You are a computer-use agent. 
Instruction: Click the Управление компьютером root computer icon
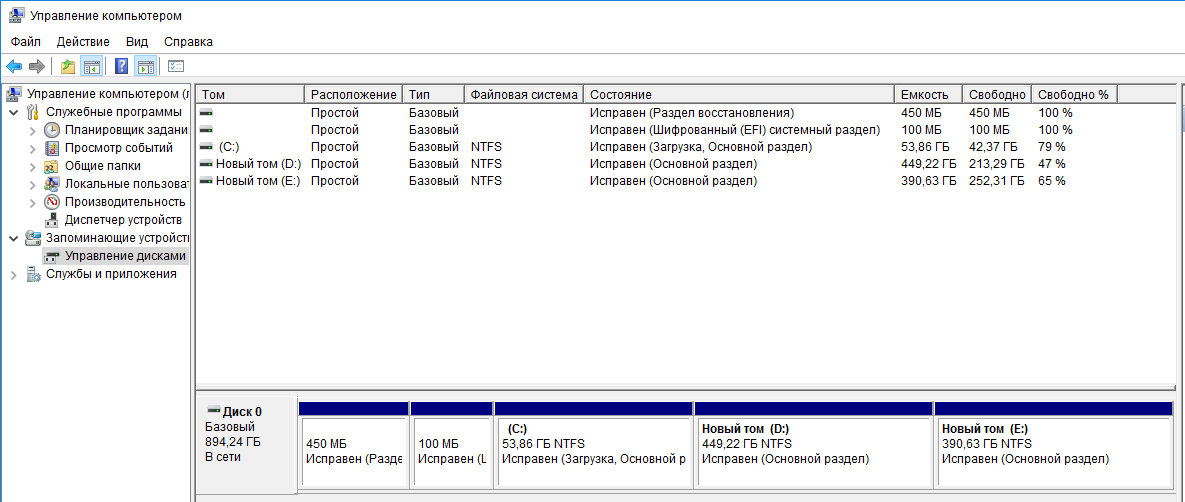(x=14, y=94)
